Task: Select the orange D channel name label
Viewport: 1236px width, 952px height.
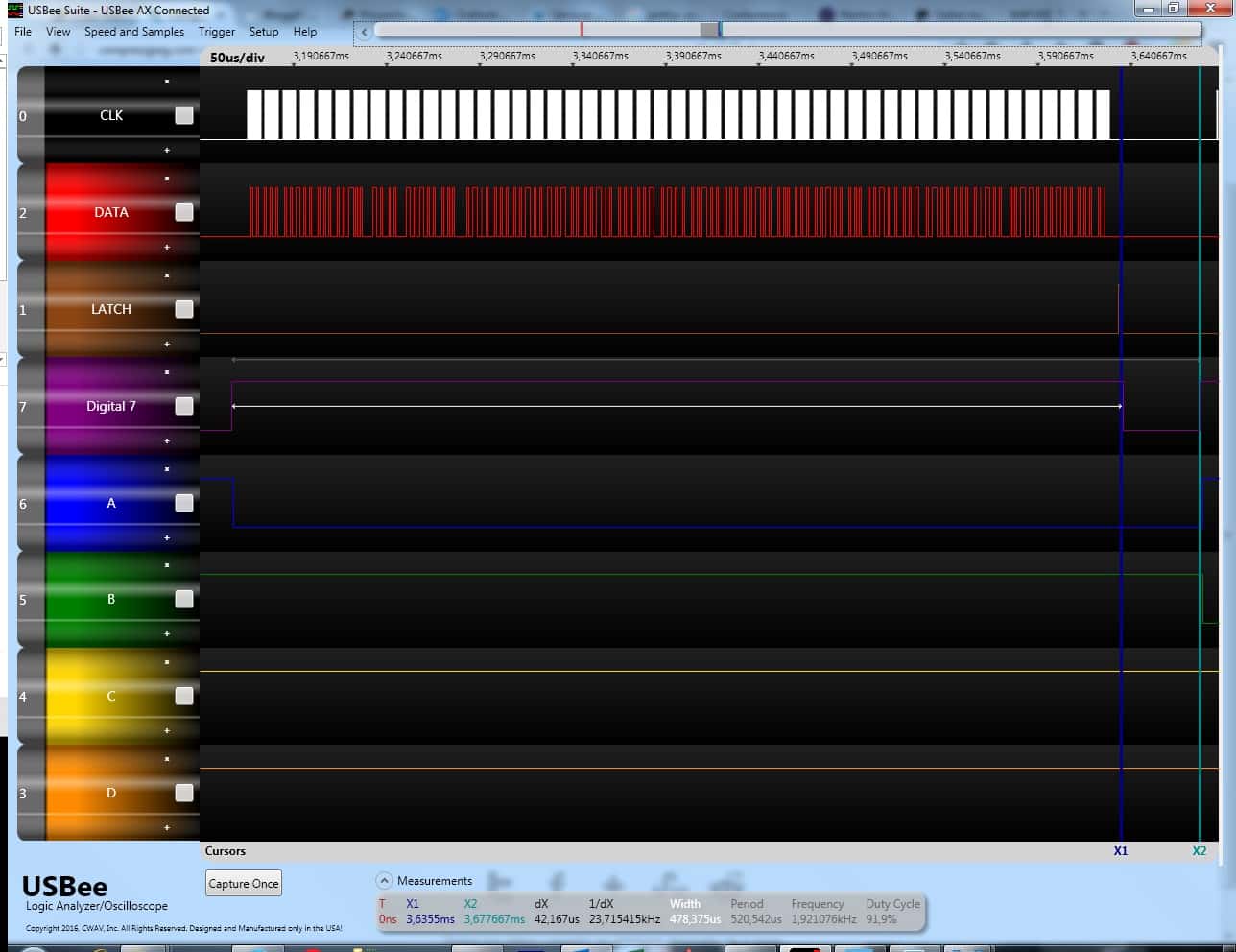Action: click(x=111, y=793)
